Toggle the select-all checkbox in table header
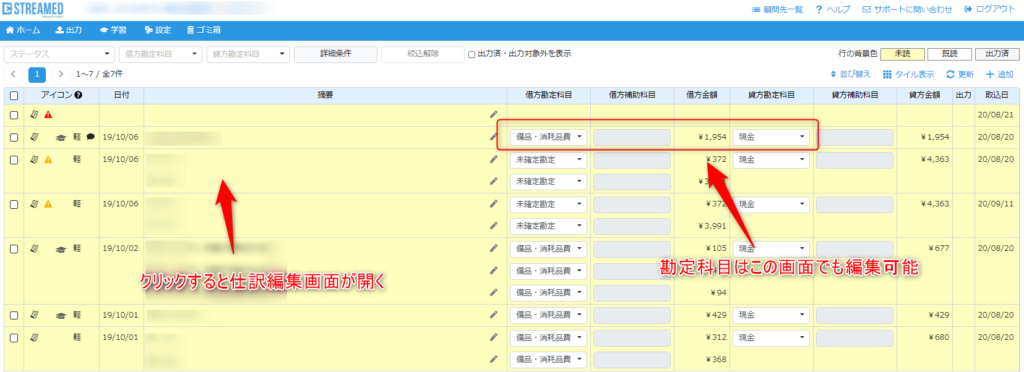The image size is (1024, 372). 14,96
